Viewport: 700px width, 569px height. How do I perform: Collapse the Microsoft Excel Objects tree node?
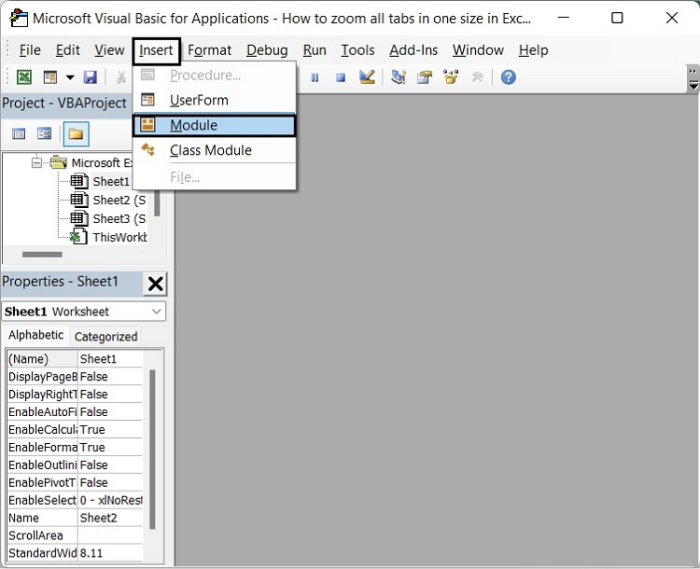[37, 162]
